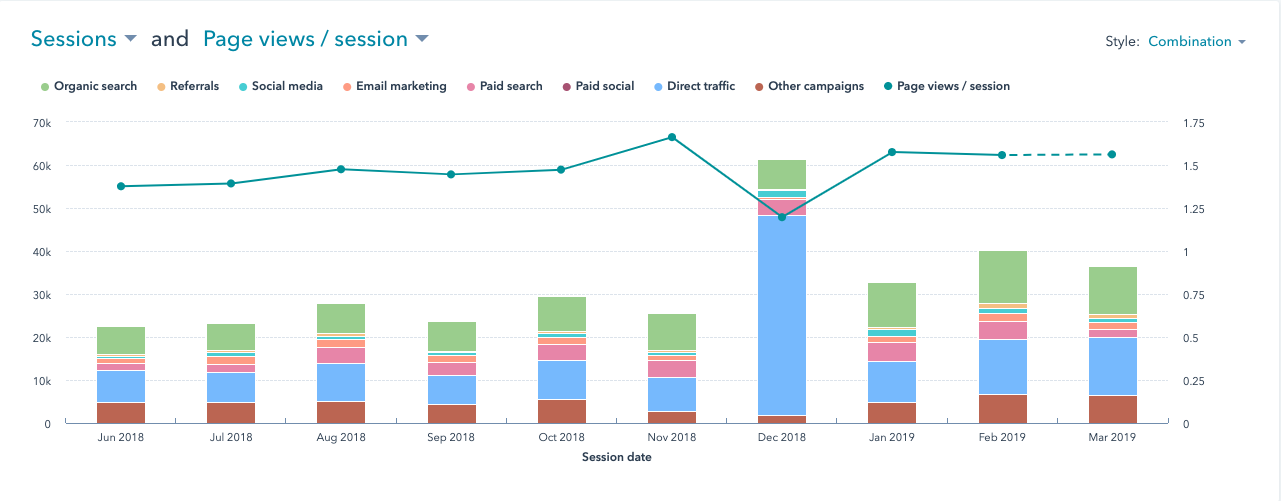This screenshot has height=501, width=1281.
Task: Select the Jun 2018 other campaigns segment
Action: click(x=121, y=413)
